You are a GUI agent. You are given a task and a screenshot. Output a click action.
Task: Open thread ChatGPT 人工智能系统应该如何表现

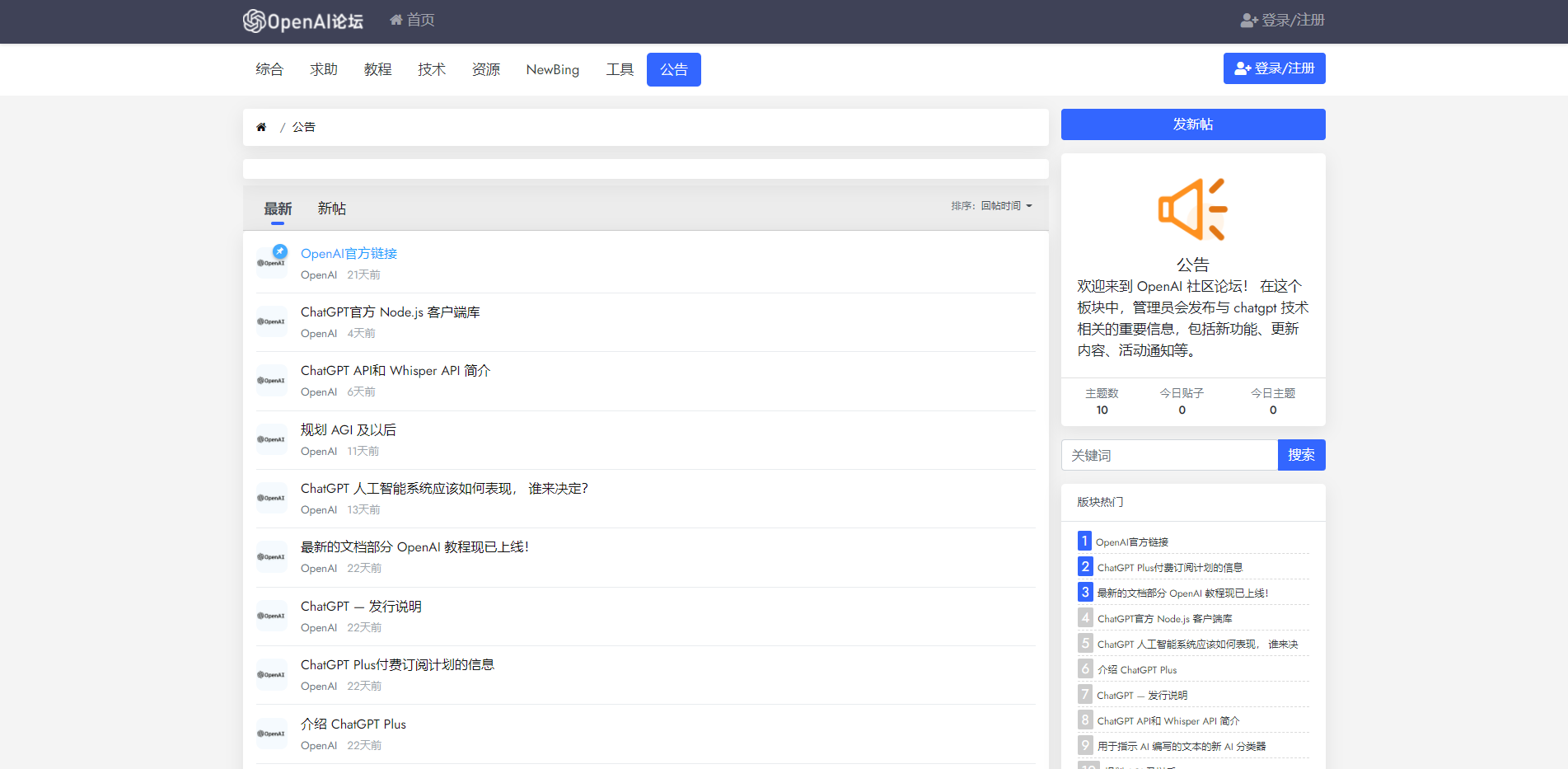coord(444,489)
